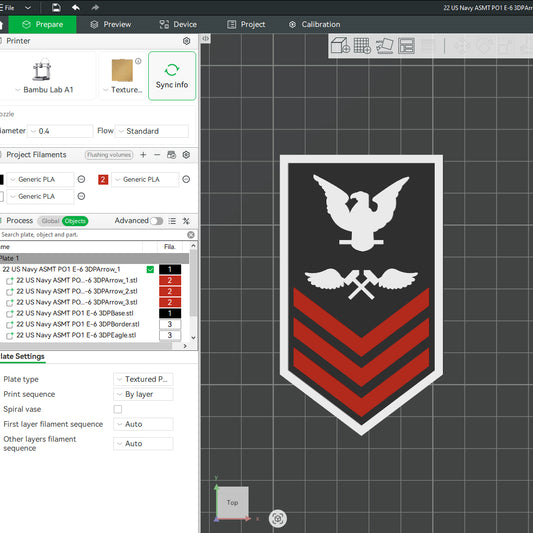Click the AMS filament sync icon

171,155
